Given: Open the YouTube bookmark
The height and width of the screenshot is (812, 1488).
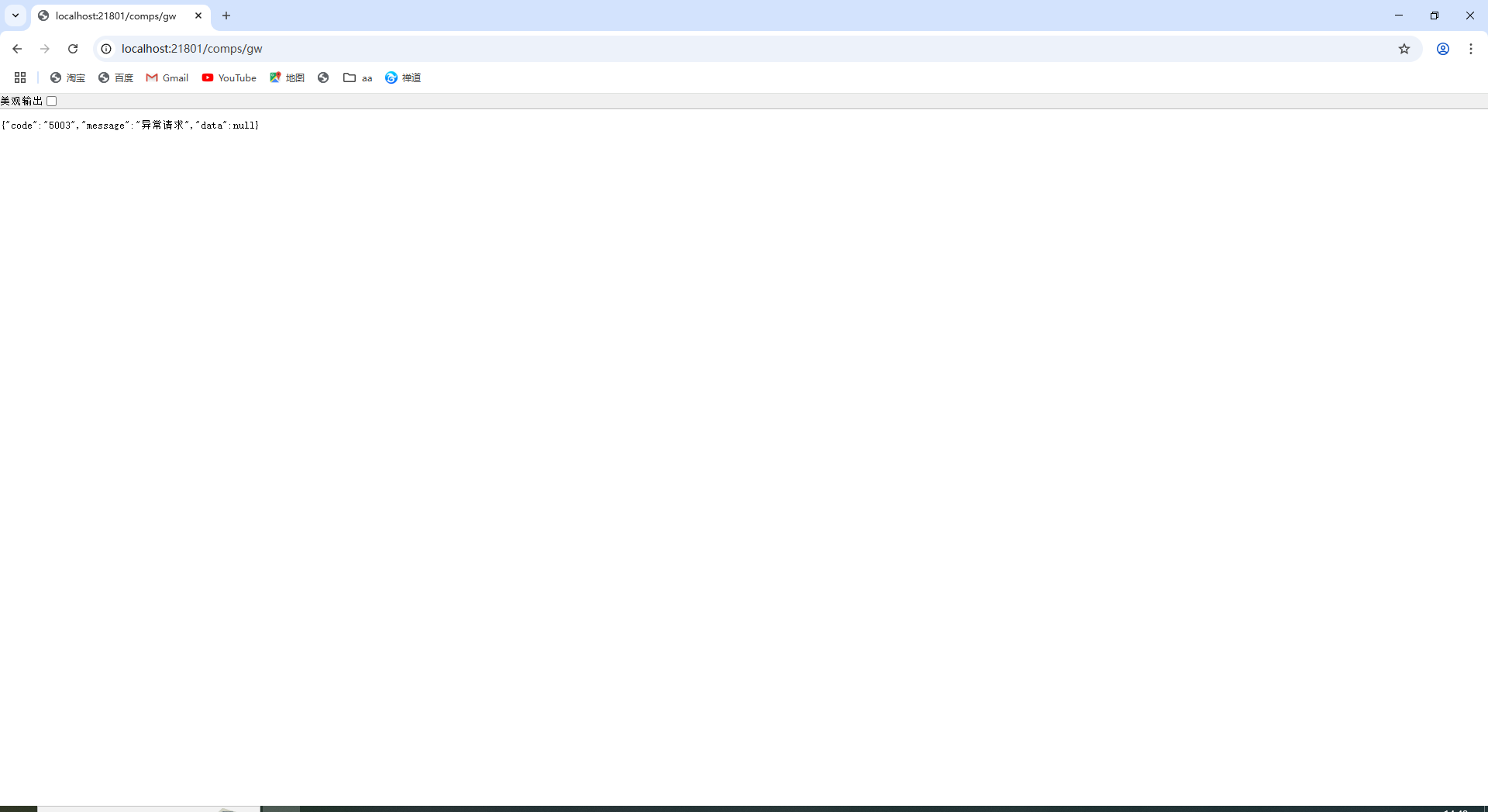Looking at the screenshot, I should pos(229,77).
